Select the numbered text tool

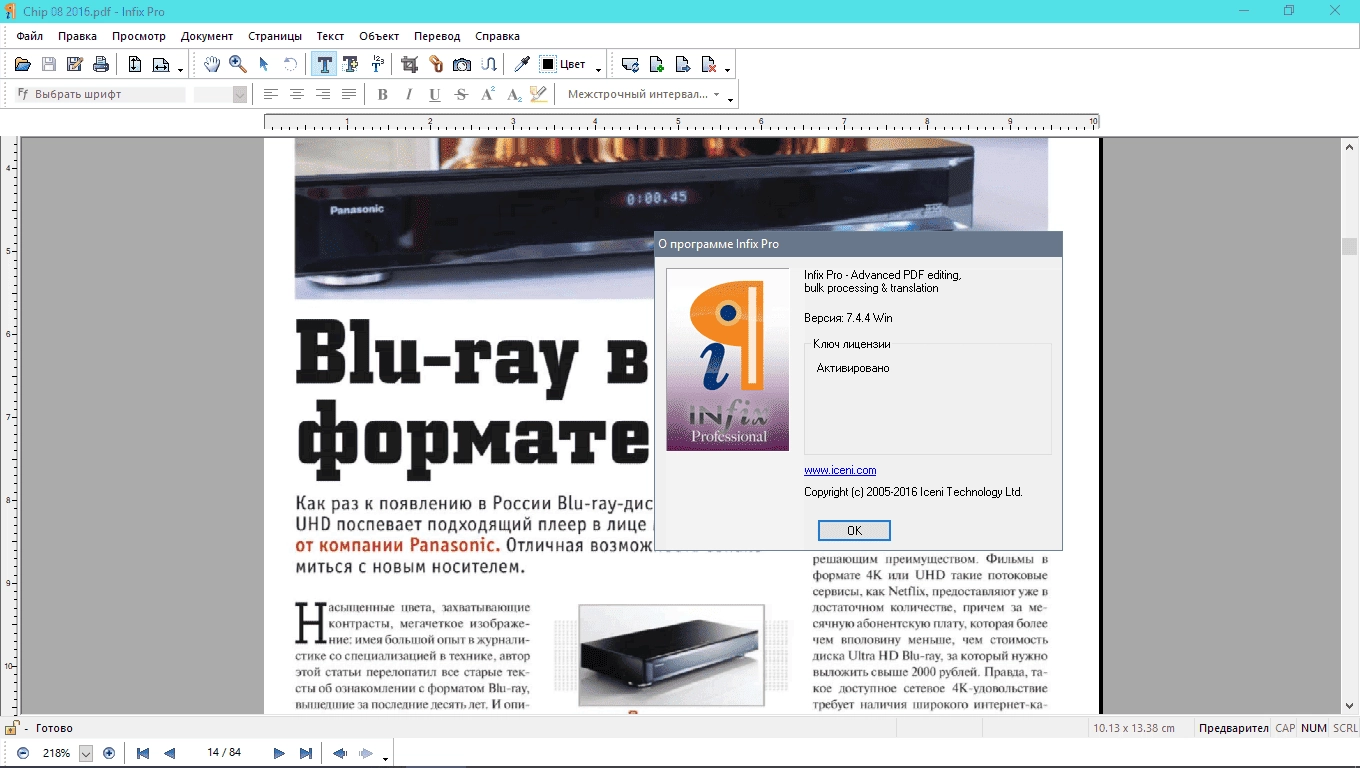point(377,64)
